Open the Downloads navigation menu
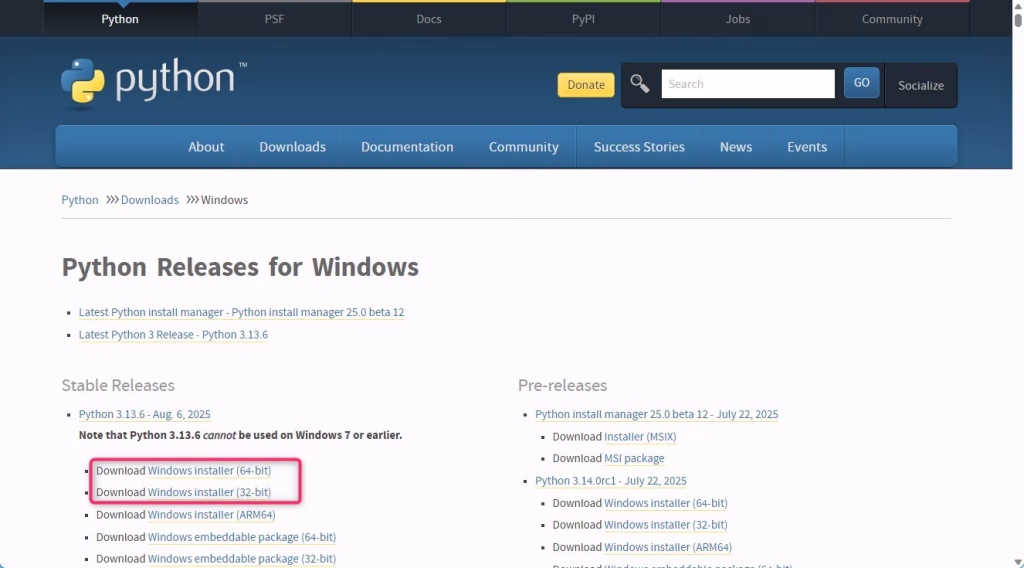Viewport: 1024px width, 568px height. pyautogui.click(x=293, y=147)
